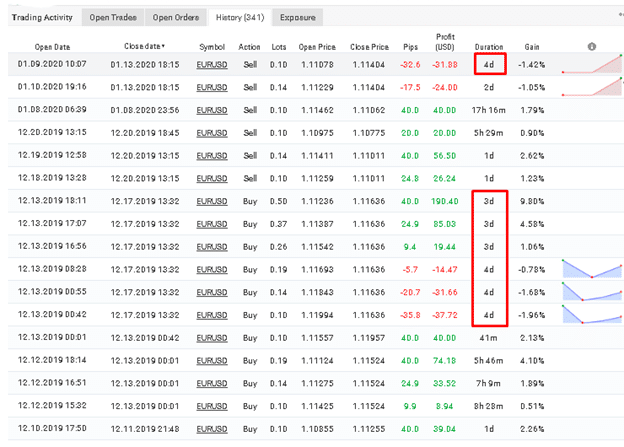The height and width of the screenshot is (447, 624).
Task: Open EURUSD link for trade opened 12.10.2019 17:50
Action: (x=212, y=429)
